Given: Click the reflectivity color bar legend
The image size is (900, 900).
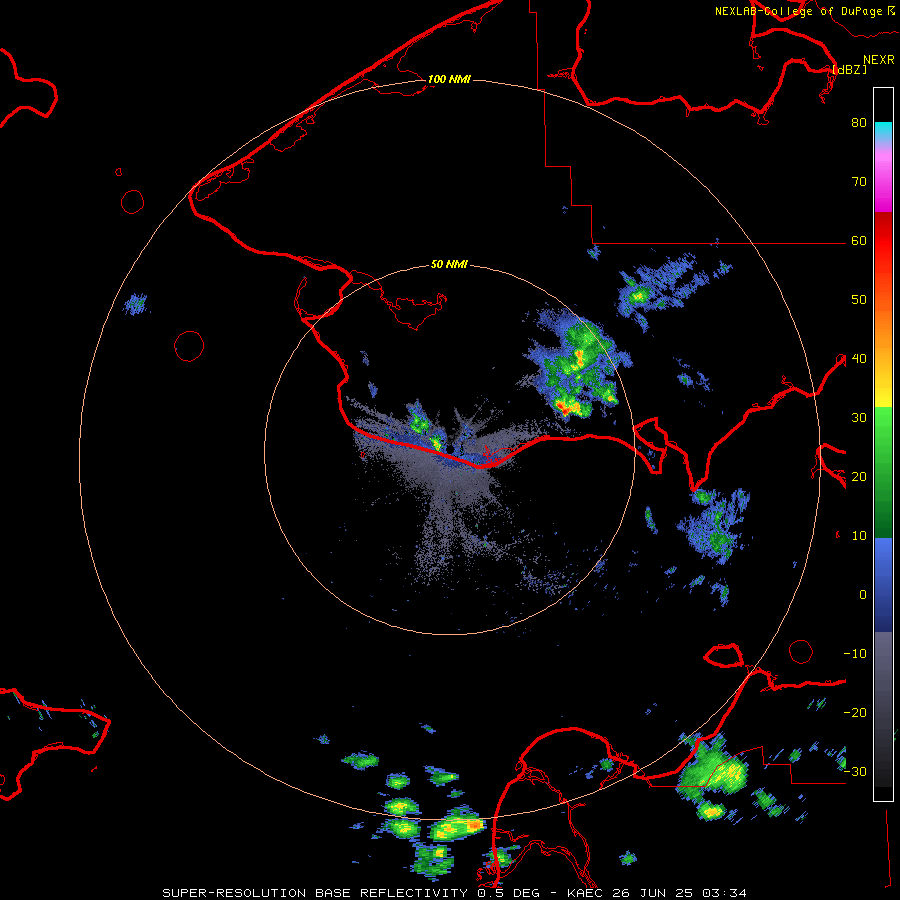Looking at the screenshot, I should [883, 444].
